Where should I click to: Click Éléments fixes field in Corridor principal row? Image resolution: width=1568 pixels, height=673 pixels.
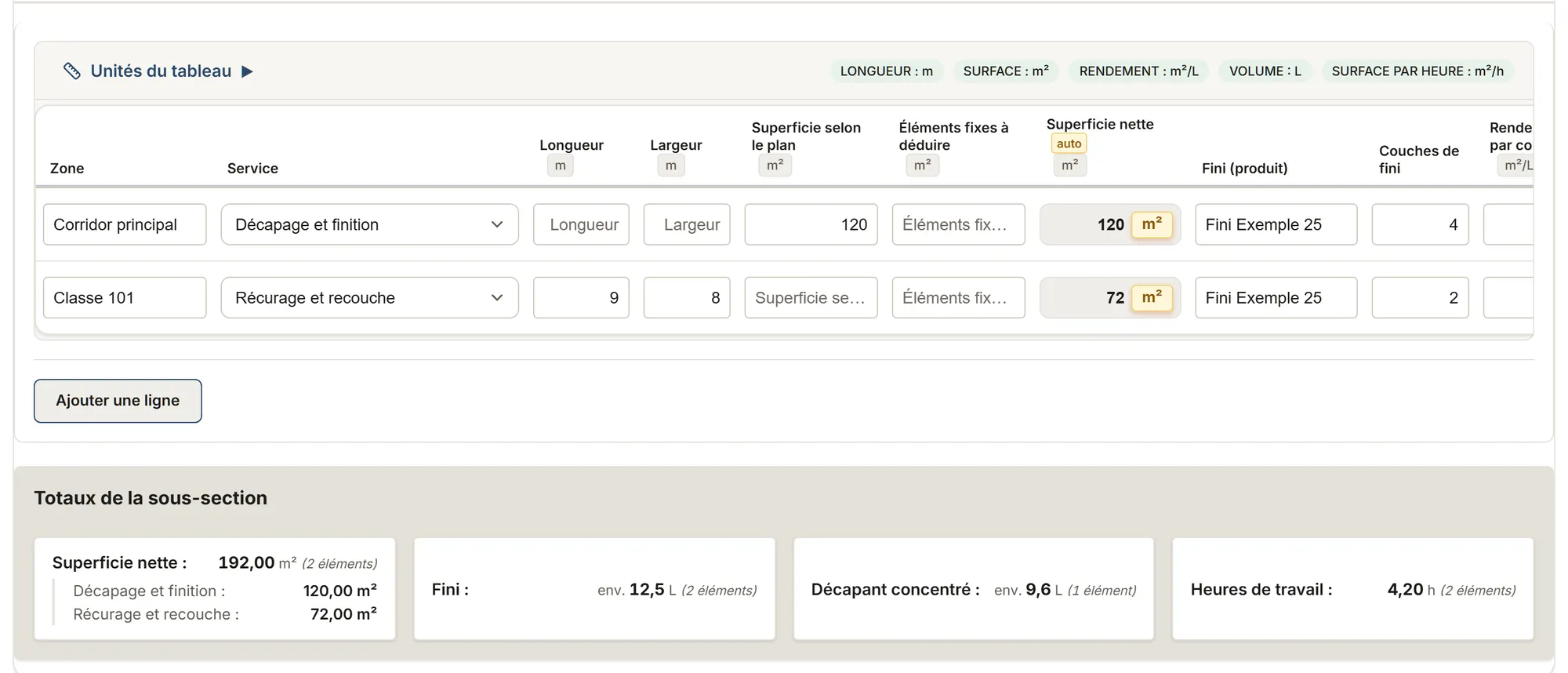958,224
